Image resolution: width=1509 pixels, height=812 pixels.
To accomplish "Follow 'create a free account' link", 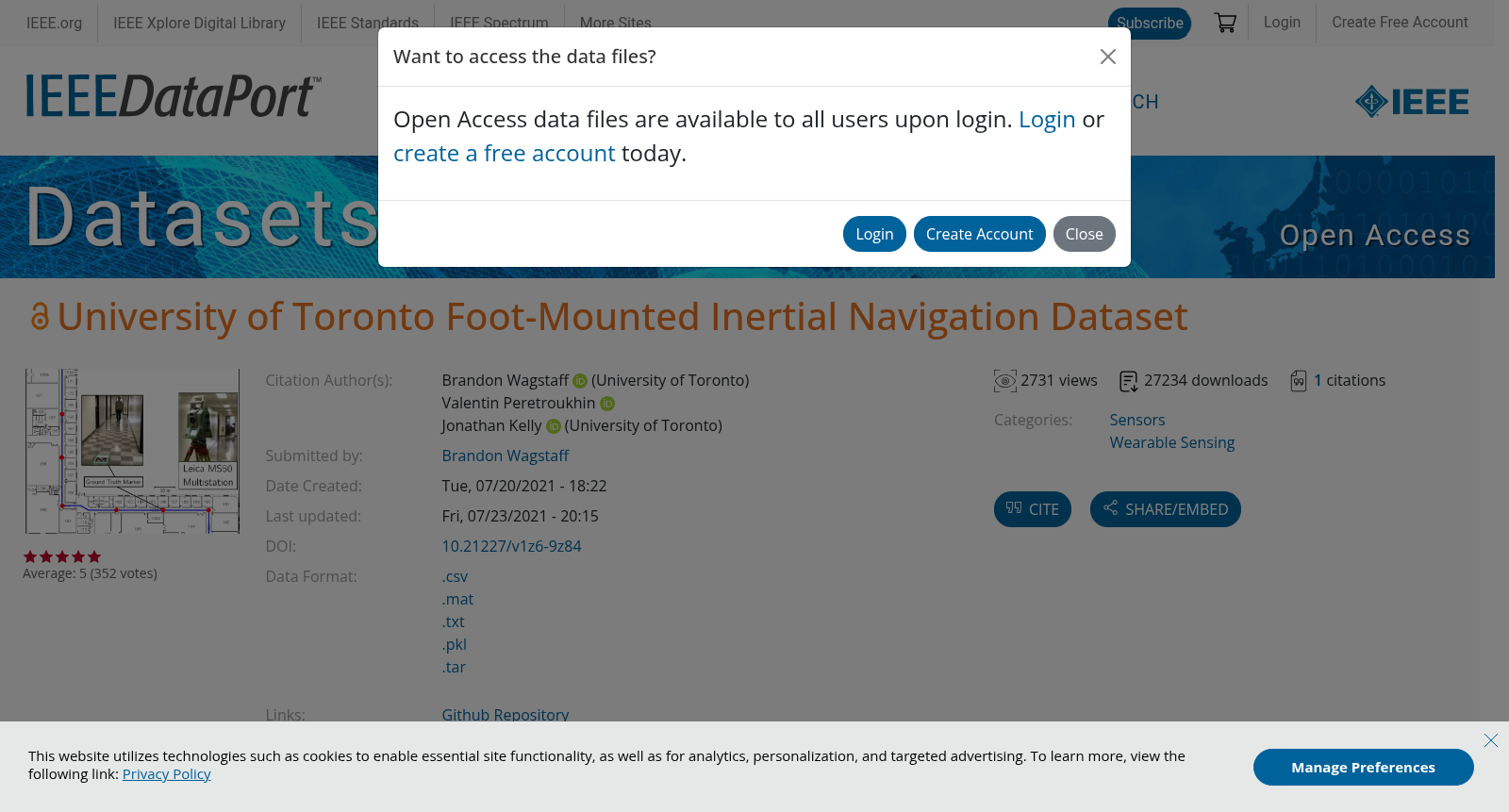I will (504, 154).
